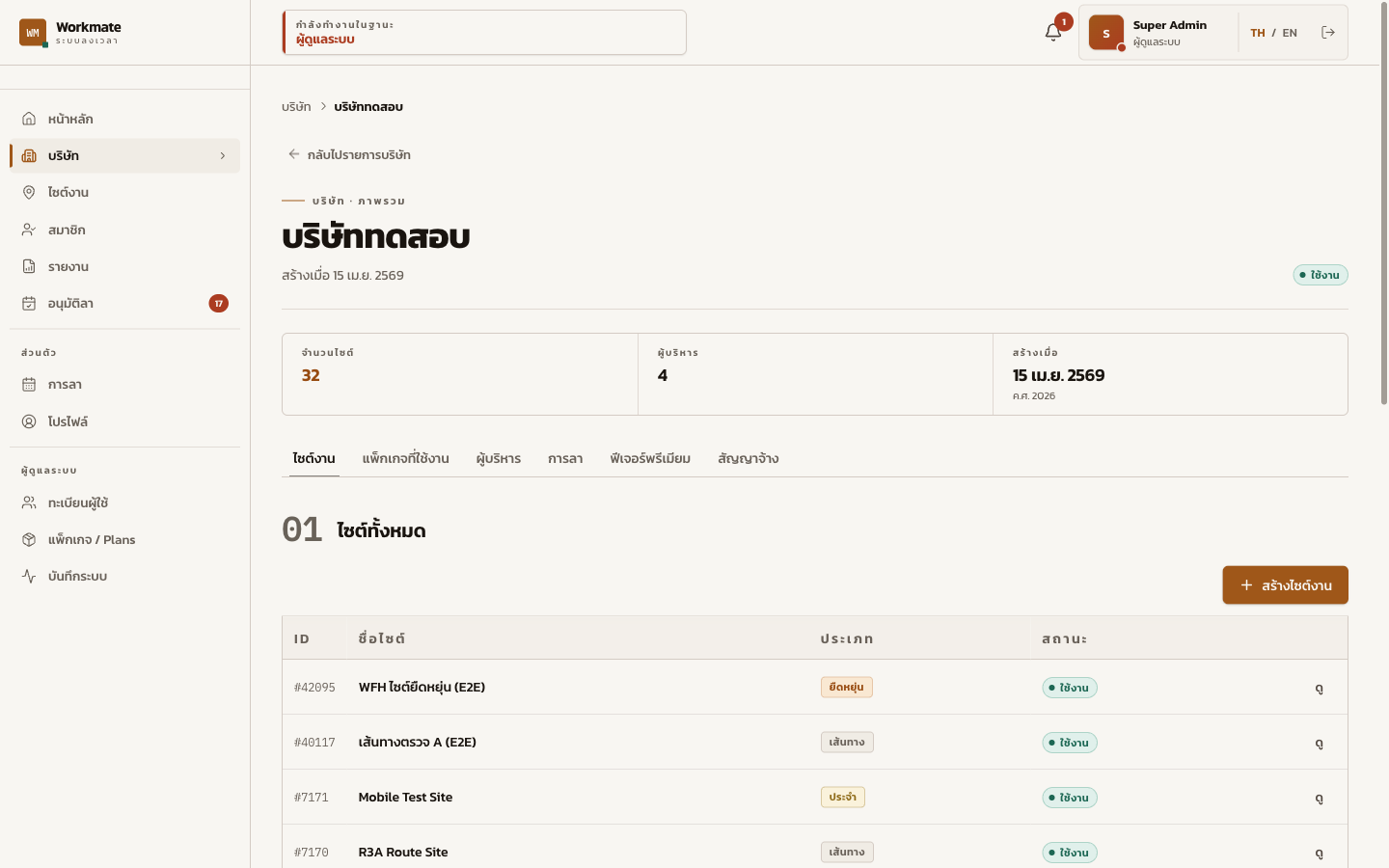
Task: View details icon for Mobile Test Site row
Action: tap(1319, 798)
